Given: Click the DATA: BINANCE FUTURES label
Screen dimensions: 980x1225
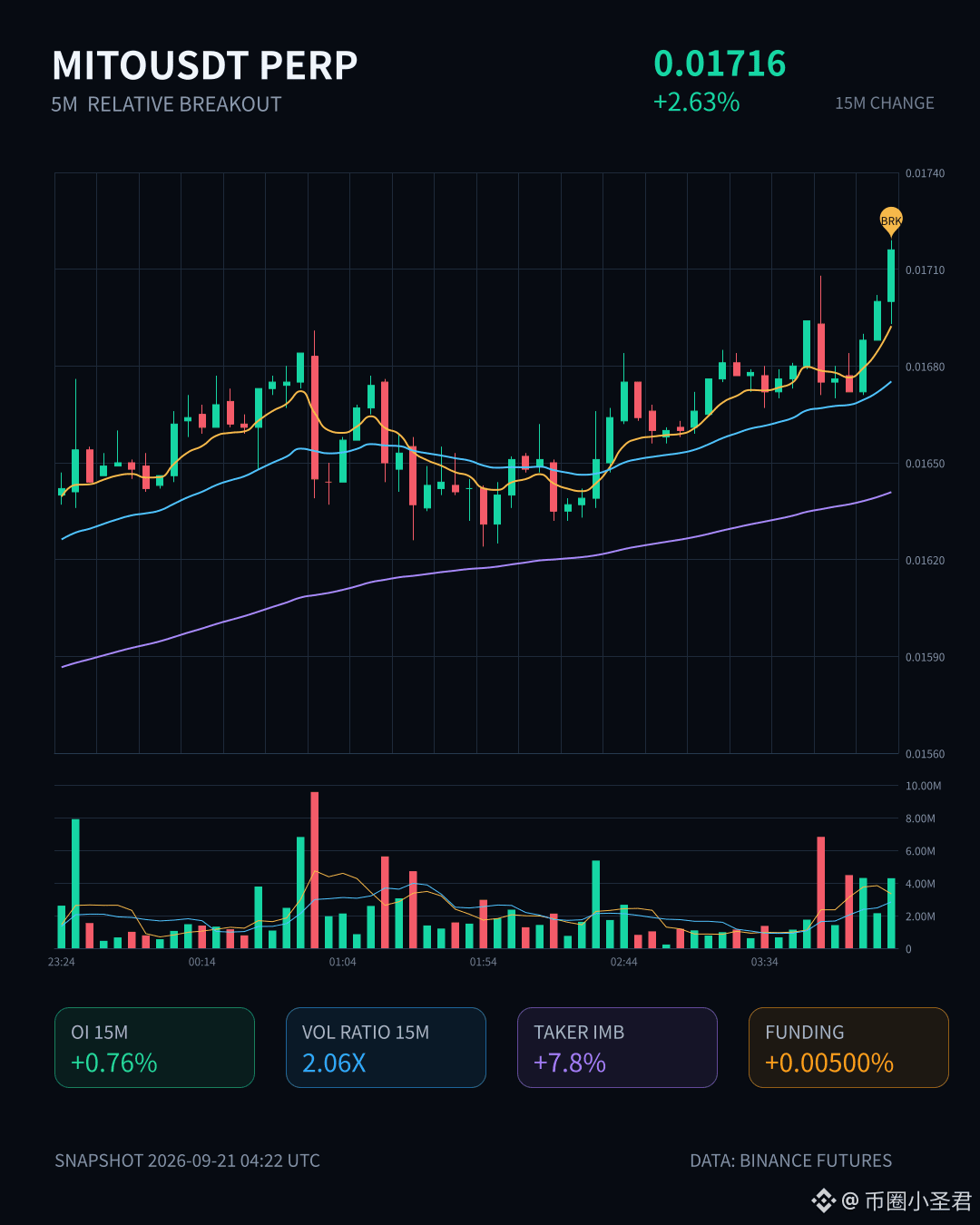Looking at the screenshot, I should [x=790, y=1161].
